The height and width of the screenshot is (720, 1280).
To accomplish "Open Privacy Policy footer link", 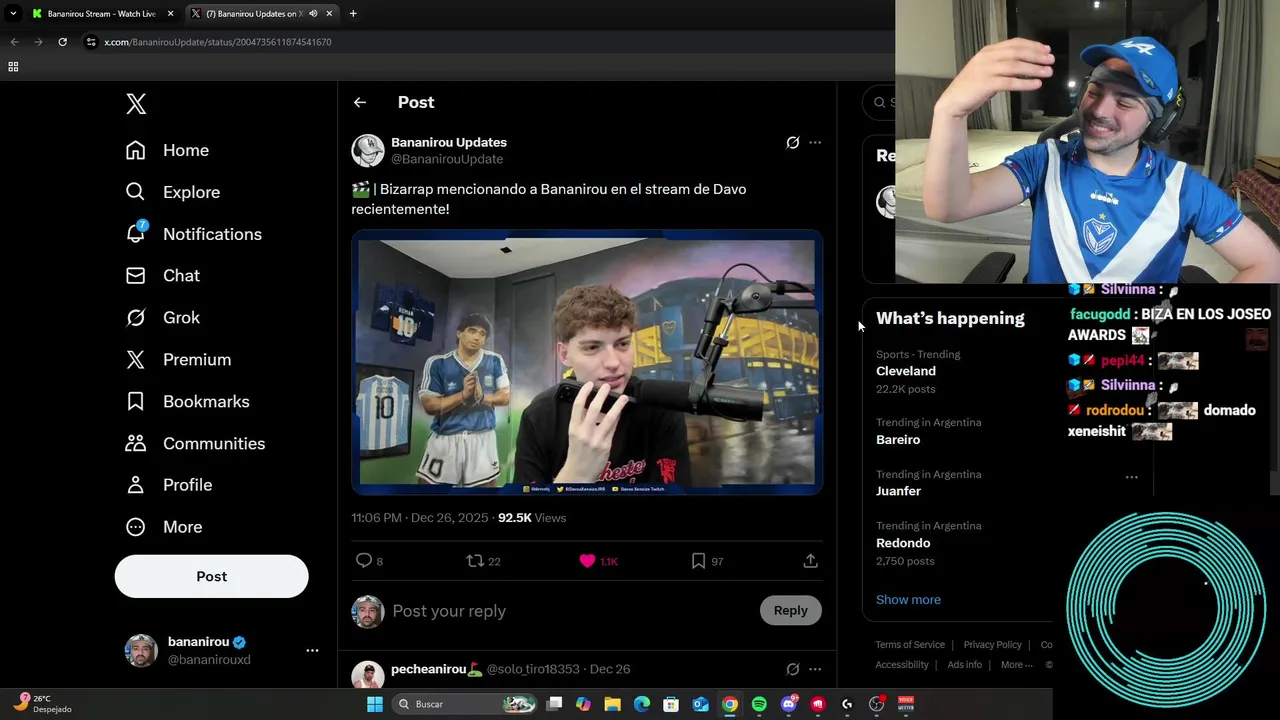I will pyautogui.click(x=992, y=645).
